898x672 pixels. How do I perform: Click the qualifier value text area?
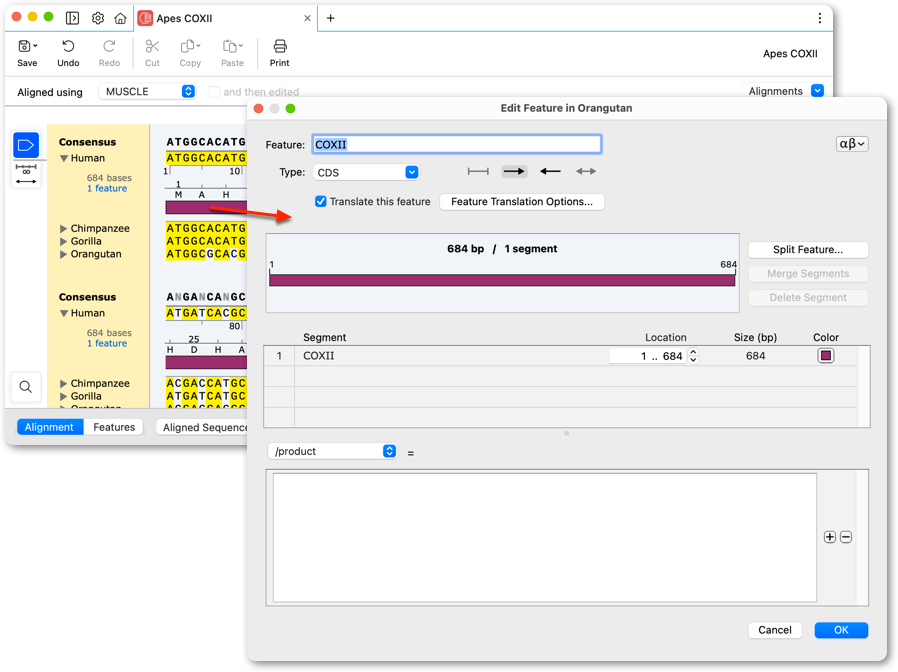click(545, 537)
